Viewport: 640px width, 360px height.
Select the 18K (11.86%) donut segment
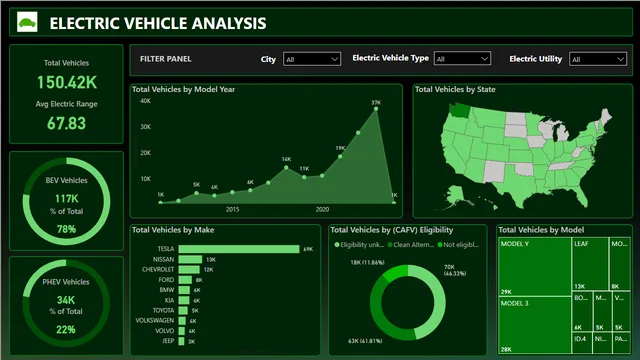pyautogui.click(x=396, y=273)
